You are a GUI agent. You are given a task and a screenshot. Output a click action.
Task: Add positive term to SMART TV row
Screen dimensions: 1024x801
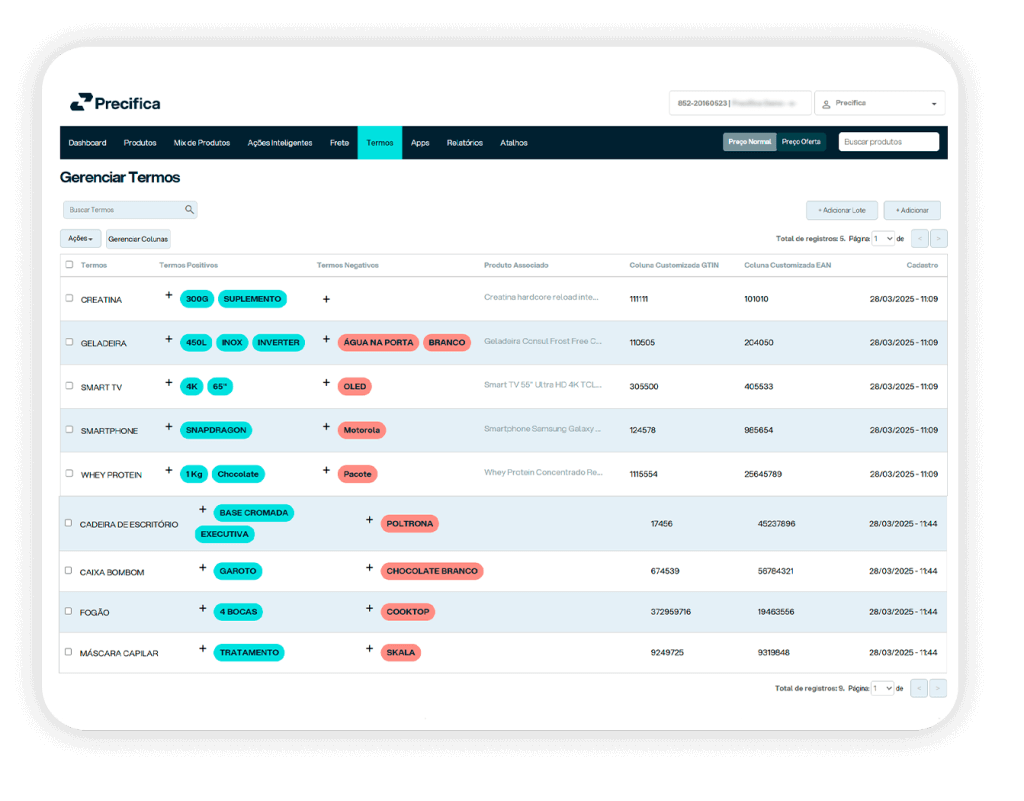(169, 384)
